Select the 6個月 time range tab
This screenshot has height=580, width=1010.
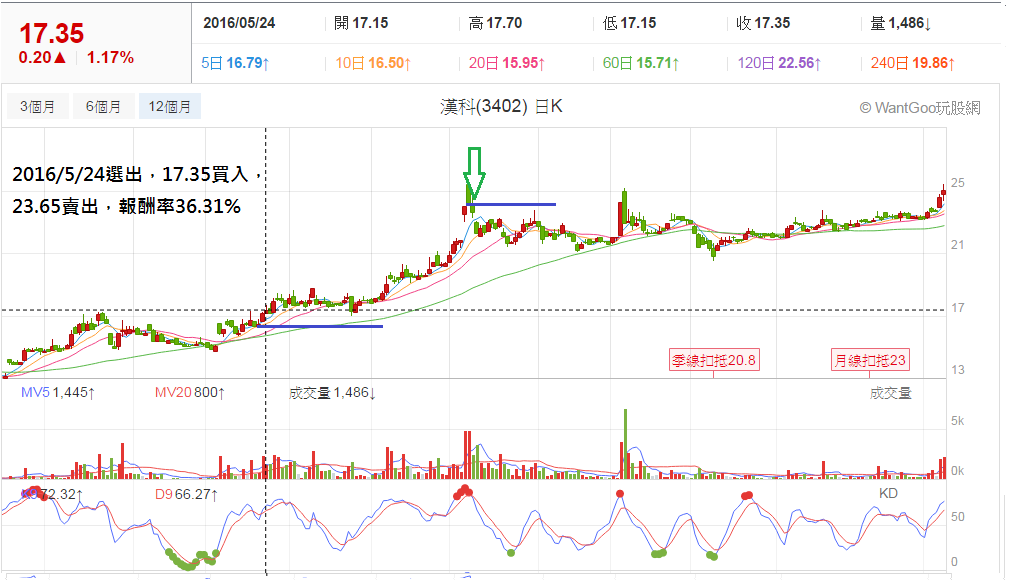pyautogui.click(x=103, y=106)
